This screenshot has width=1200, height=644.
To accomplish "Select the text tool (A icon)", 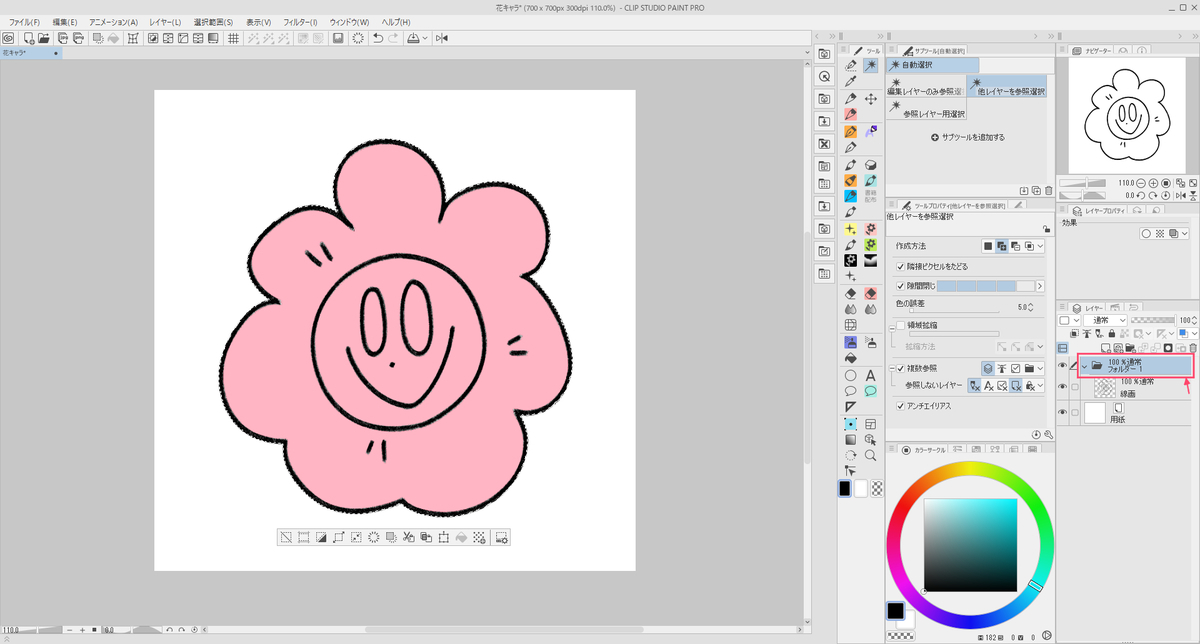I will point(871,376).
